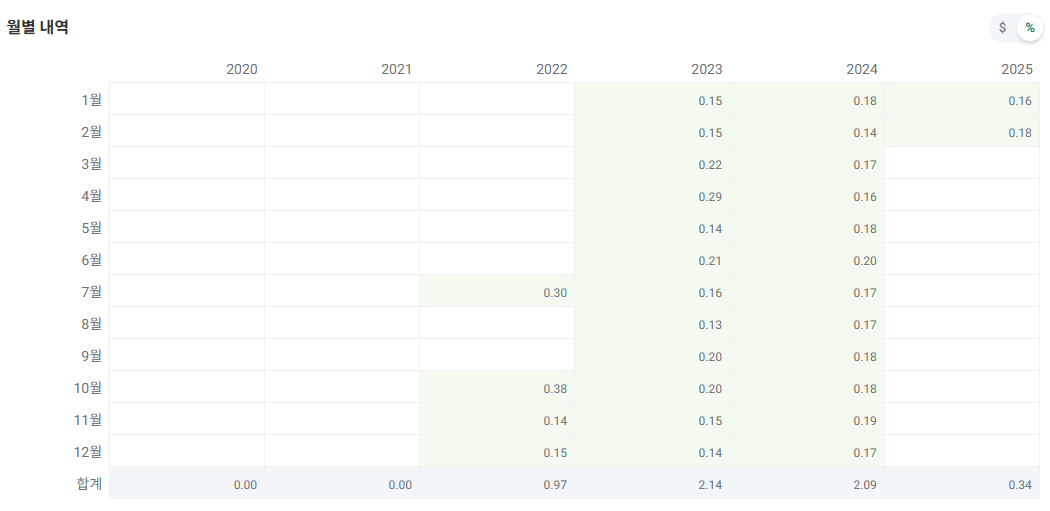Click the 0.15 cell for 2월 2023
This screenshot has width=1050, height=511.
pos(652,133)
